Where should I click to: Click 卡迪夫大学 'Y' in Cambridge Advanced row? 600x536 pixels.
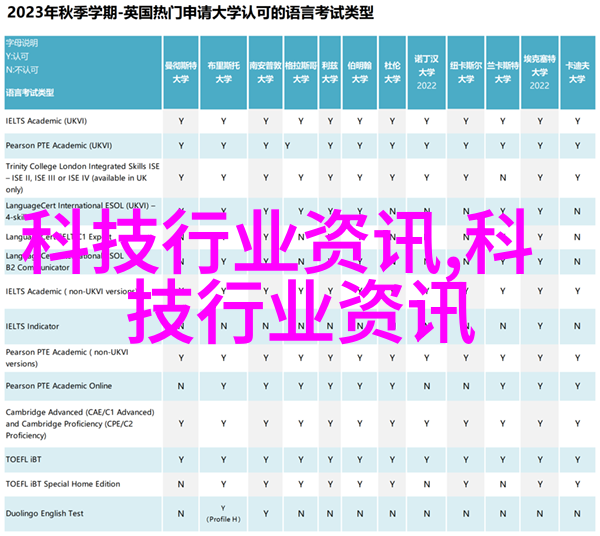[x=577, y=424]
